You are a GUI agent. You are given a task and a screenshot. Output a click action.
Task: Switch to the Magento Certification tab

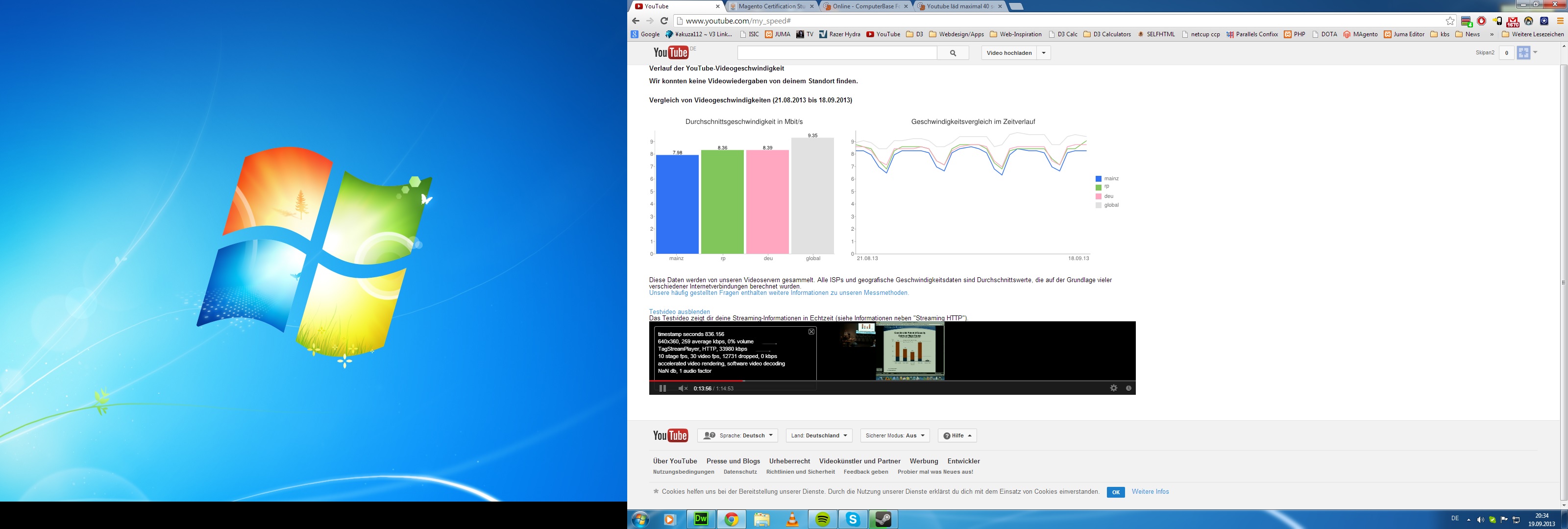771,6
